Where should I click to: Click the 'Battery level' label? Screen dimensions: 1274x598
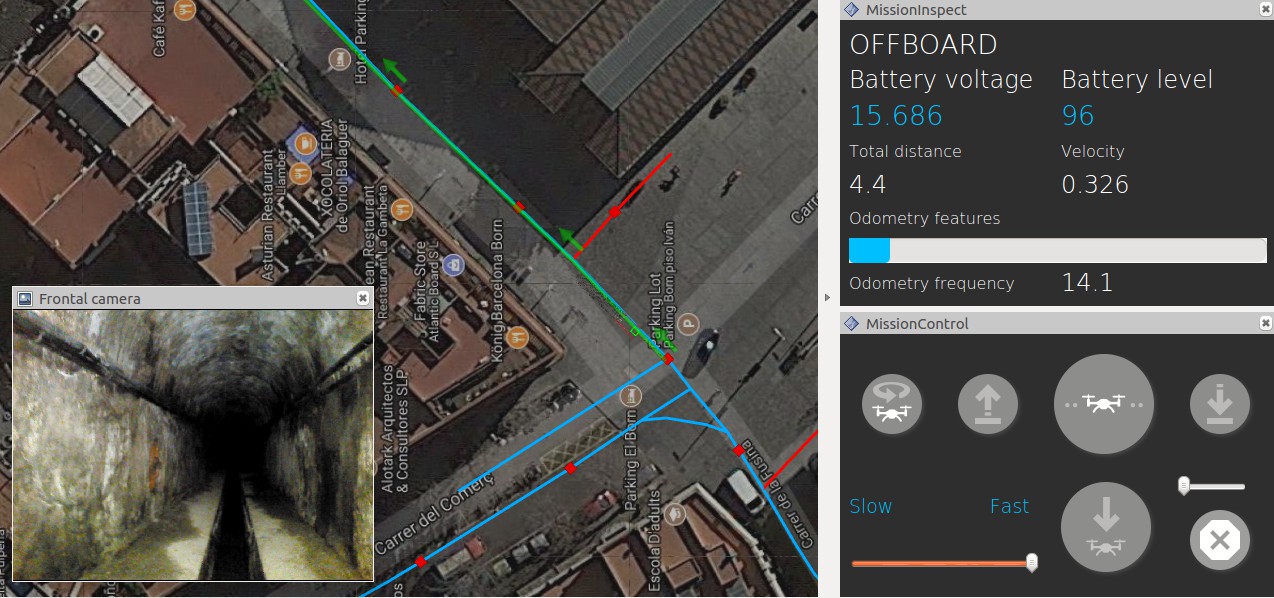pyautogui.click(x=1137, y=80)
